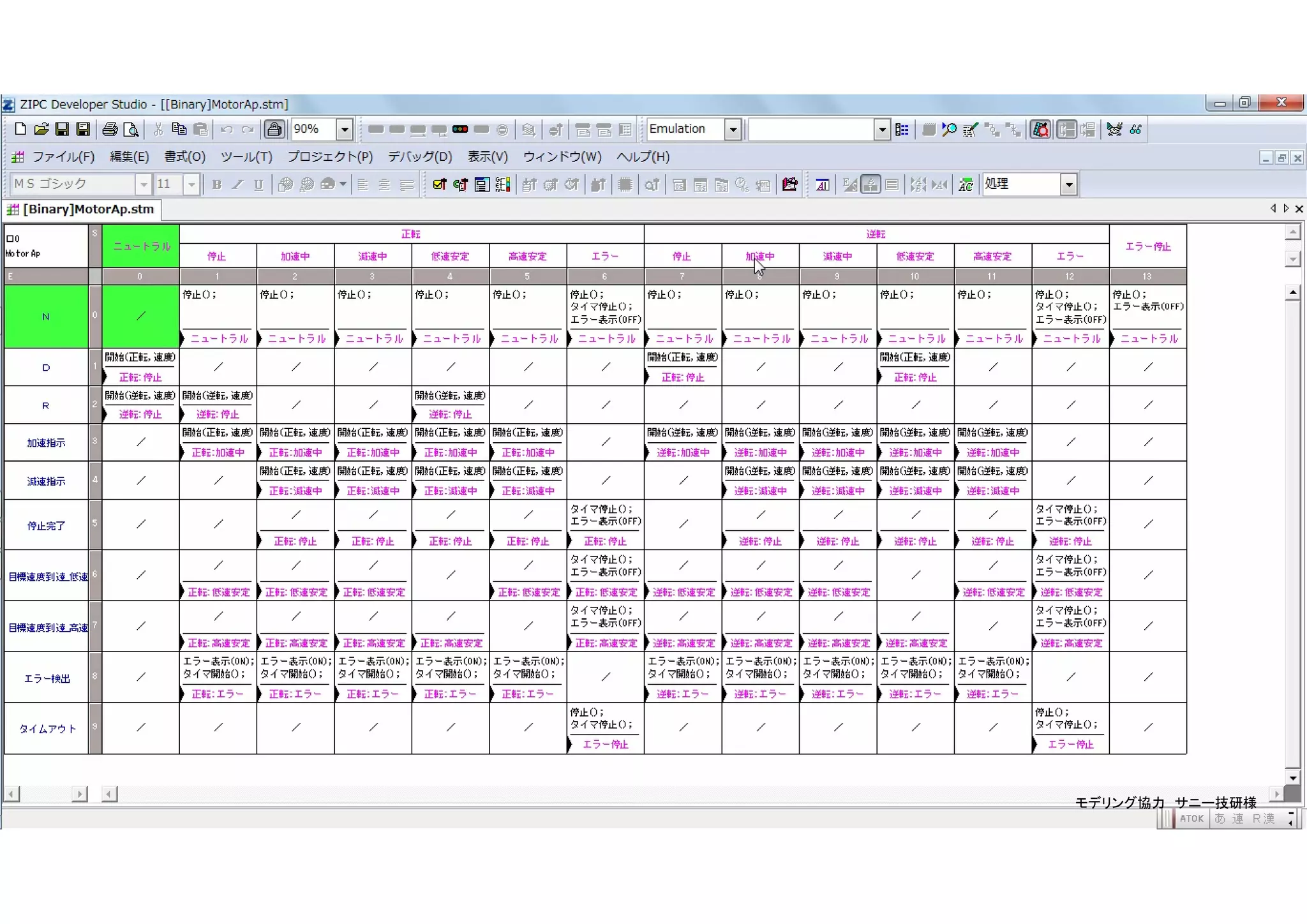Click the traffic light signal icon
The height and width of the screenshot is (924, 1307).
click(x=459, y=130)
